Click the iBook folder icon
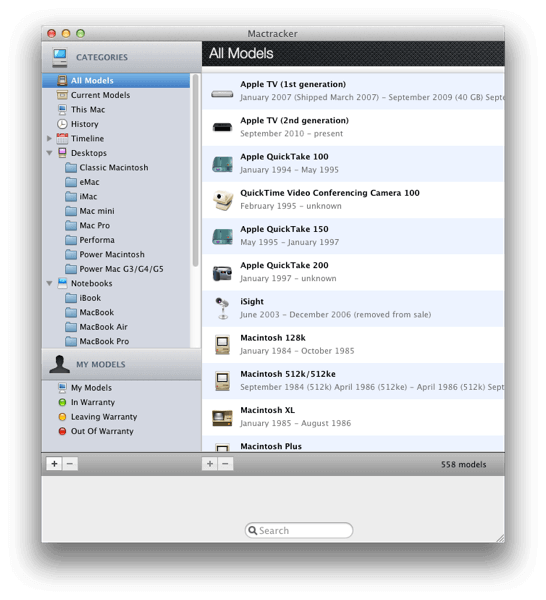 tap(71, 298)
